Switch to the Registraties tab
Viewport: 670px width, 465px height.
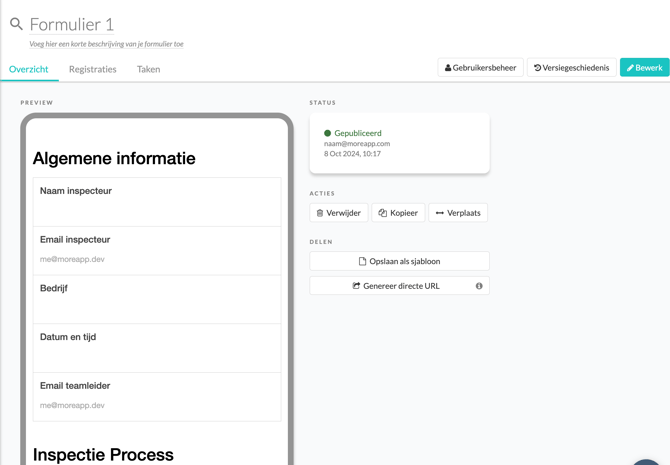[93, 69]
